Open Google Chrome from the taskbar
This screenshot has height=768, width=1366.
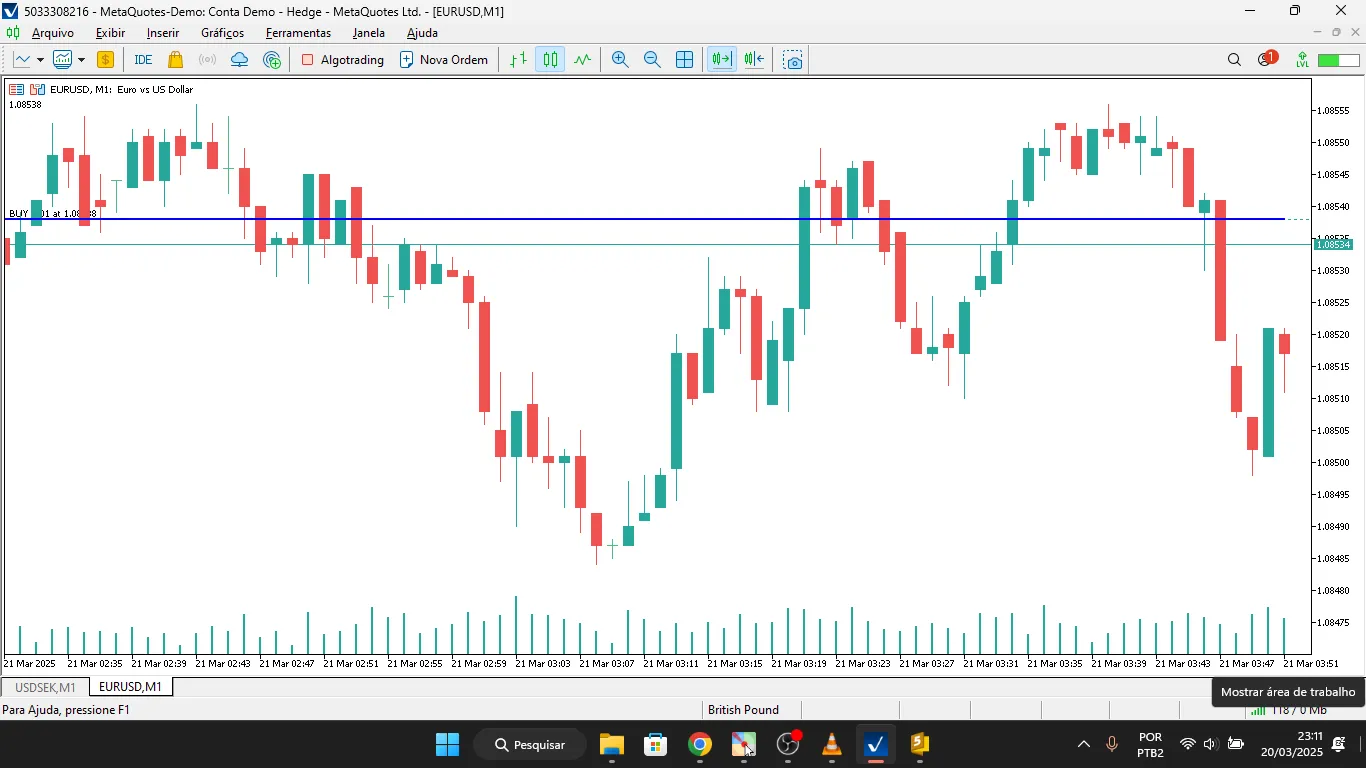(699, 744)
